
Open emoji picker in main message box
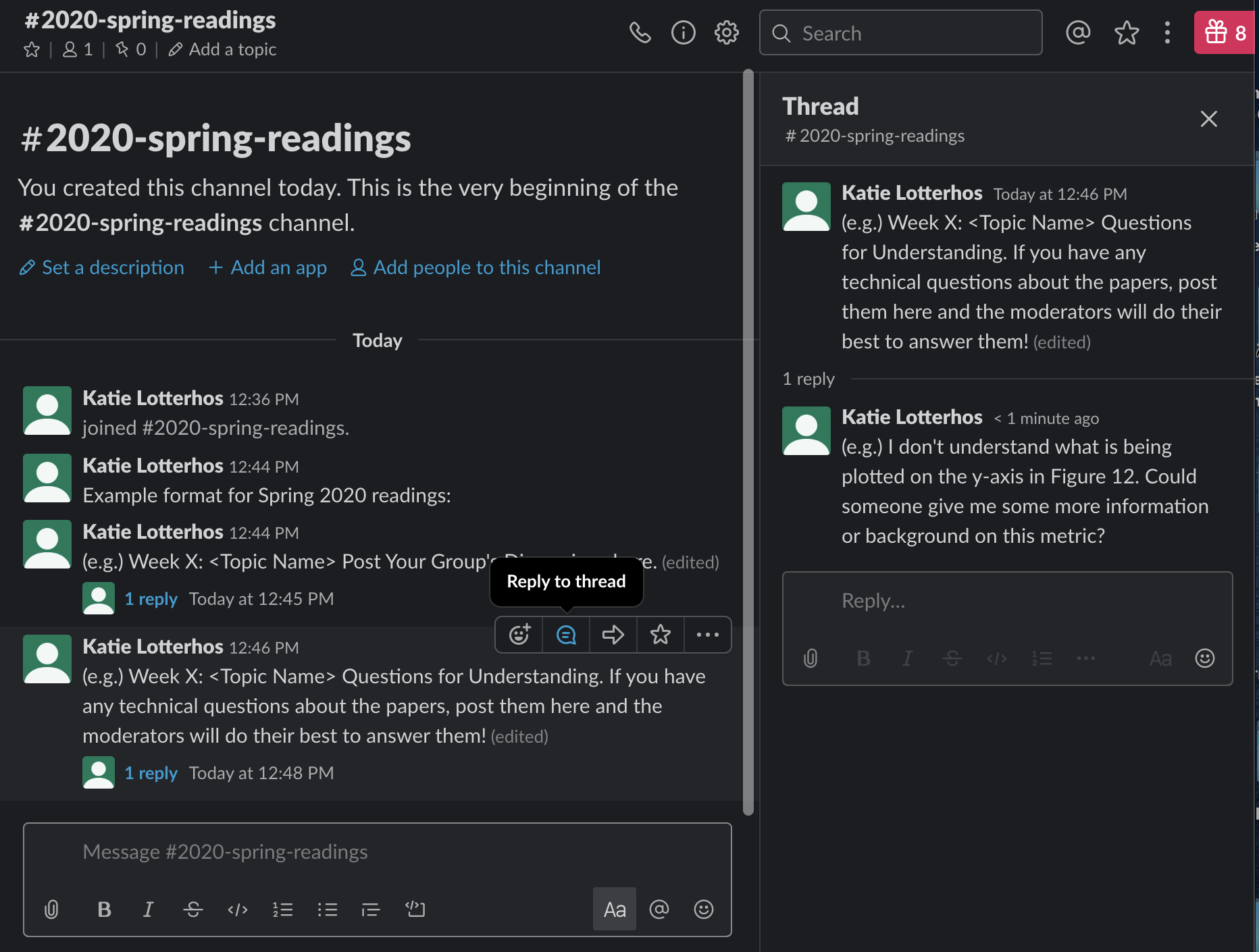(704, 909)
